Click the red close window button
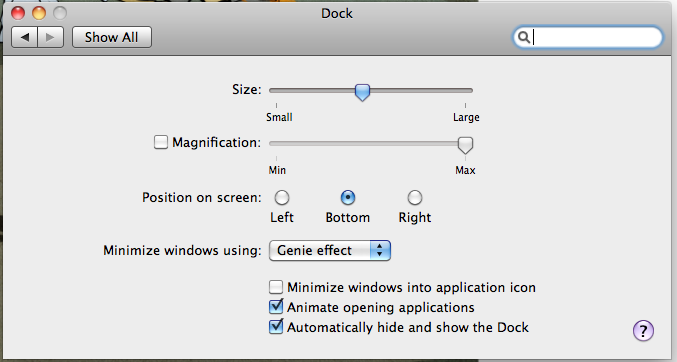This screenshot has width=677, height=362. coord(18,13)
